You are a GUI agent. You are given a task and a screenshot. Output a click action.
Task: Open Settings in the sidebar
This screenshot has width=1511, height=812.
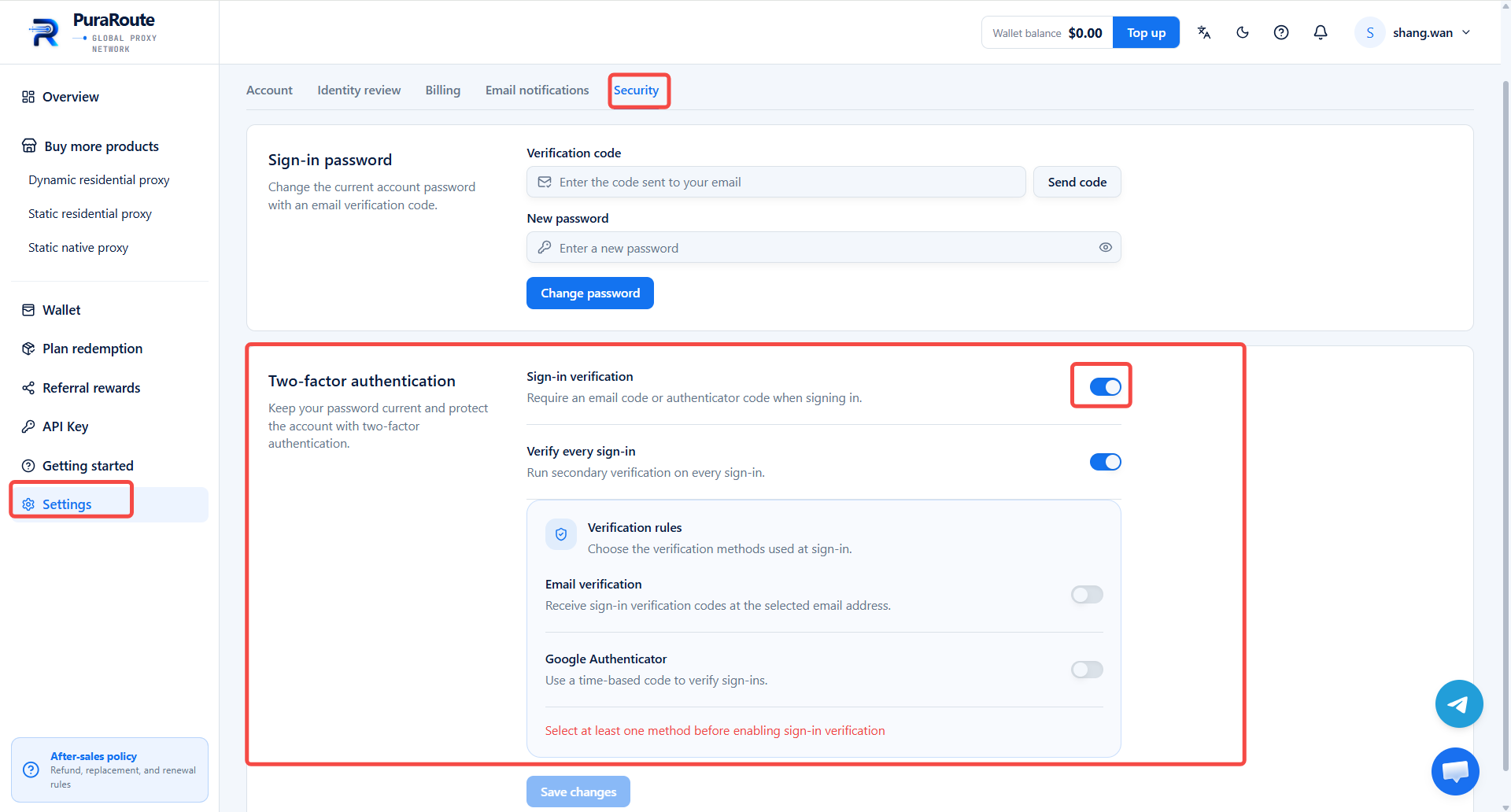109,504
